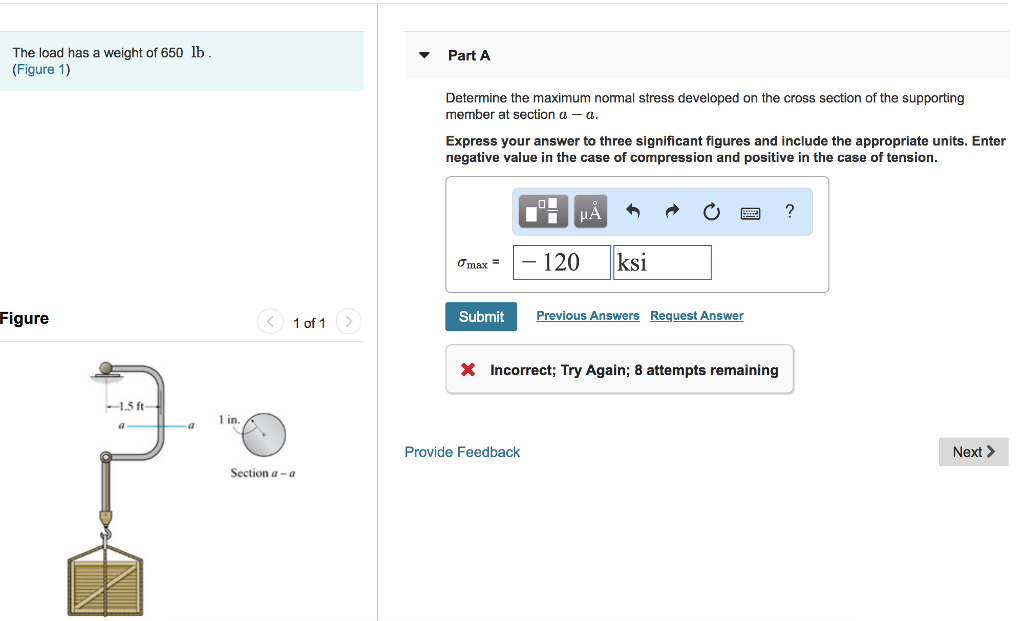
Task: Click the question mark help icon
Action: pos(790,211)
